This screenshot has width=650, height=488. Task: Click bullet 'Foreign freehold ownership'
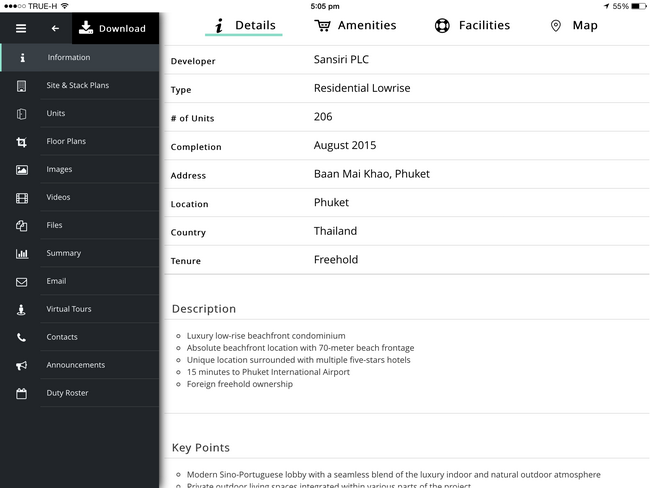click(x=240, y=384)
